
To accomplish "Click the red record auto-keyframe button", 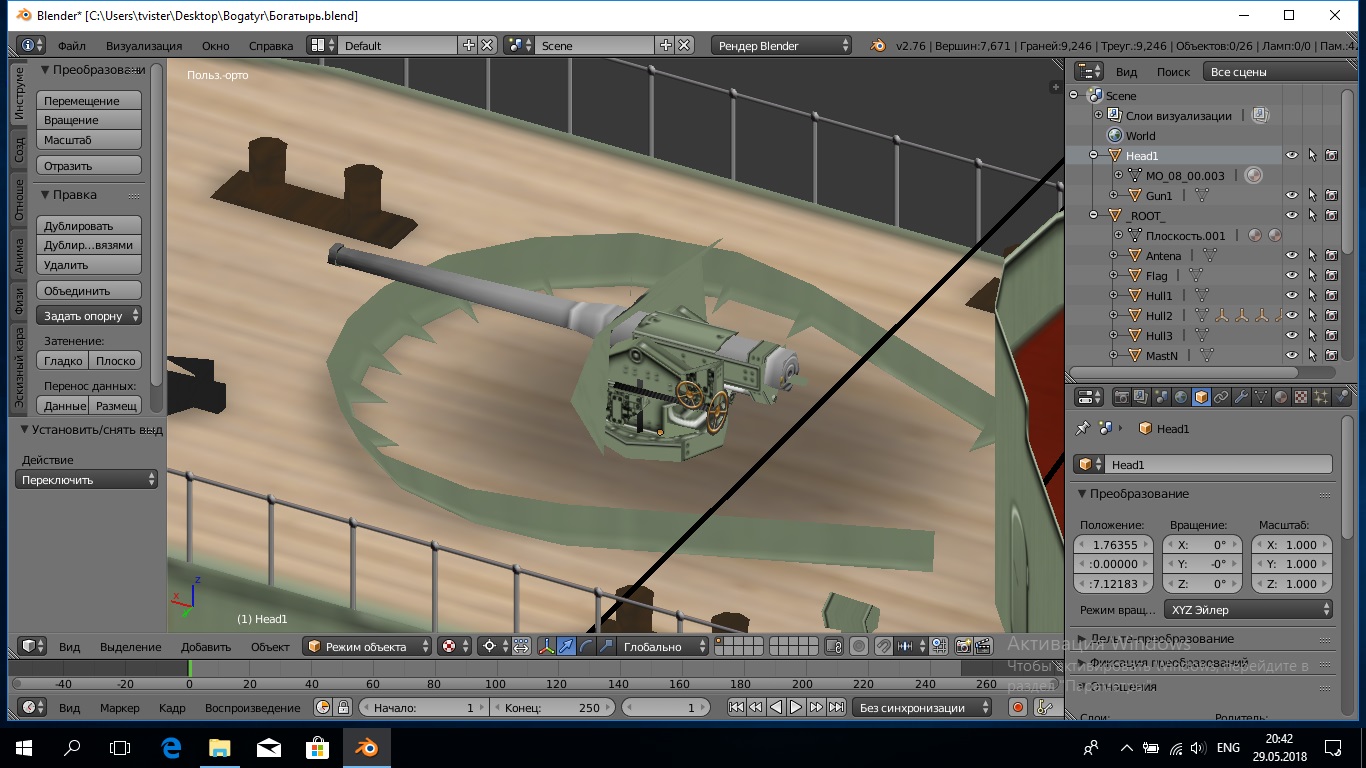I will [x=1018, y=707].
